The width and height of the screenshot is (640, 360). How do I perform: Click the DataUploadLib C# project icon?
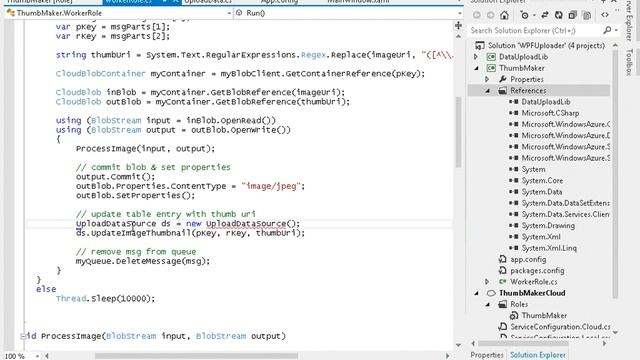[x=491, y=57]
